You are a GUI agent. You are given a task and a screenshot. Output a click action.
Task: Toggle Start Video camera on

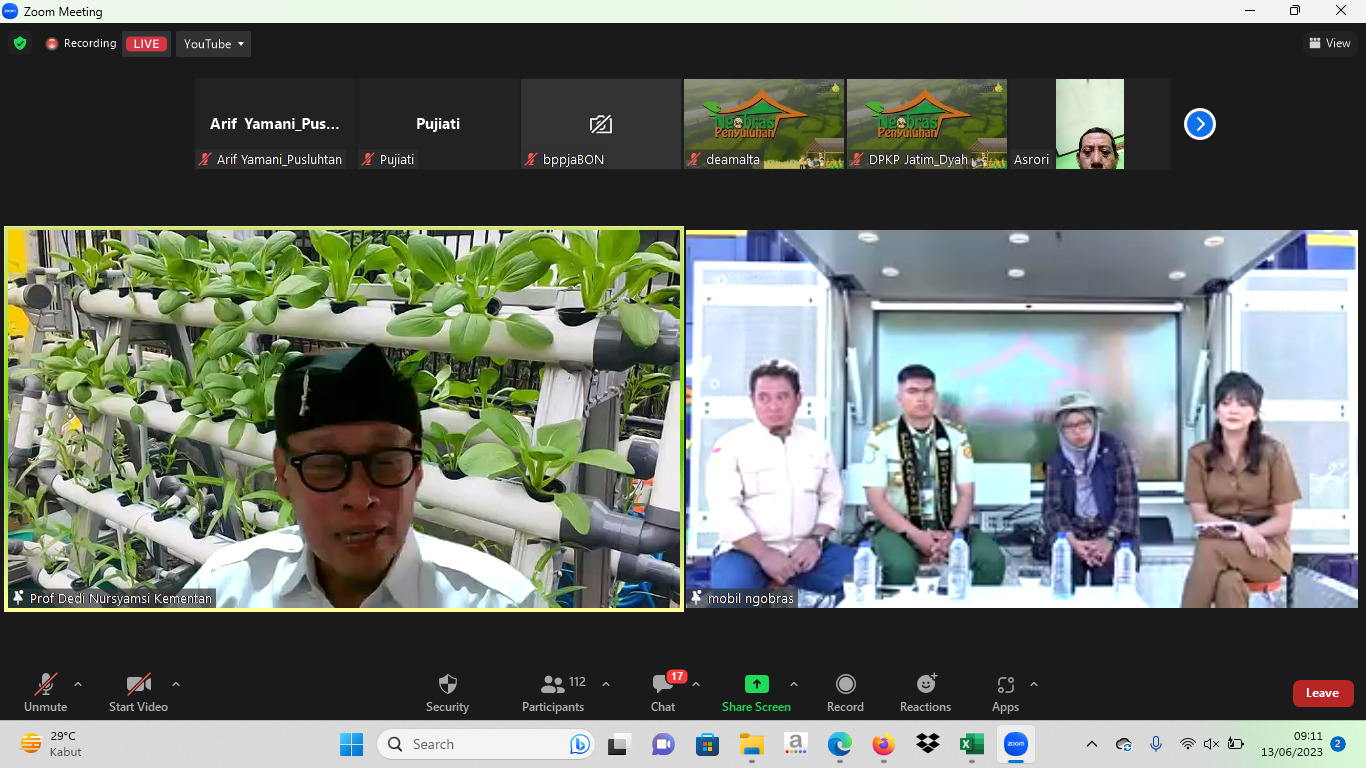(x=138, y=685)
